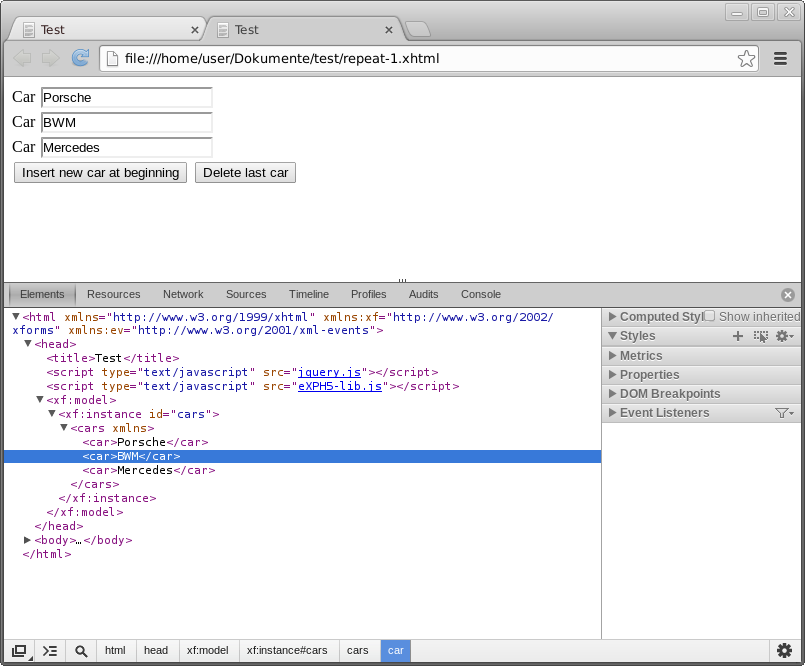Select the <car>Porsche</car> DOM node
805x666 pixels.
pyautogui.click(x=145, y=442)
